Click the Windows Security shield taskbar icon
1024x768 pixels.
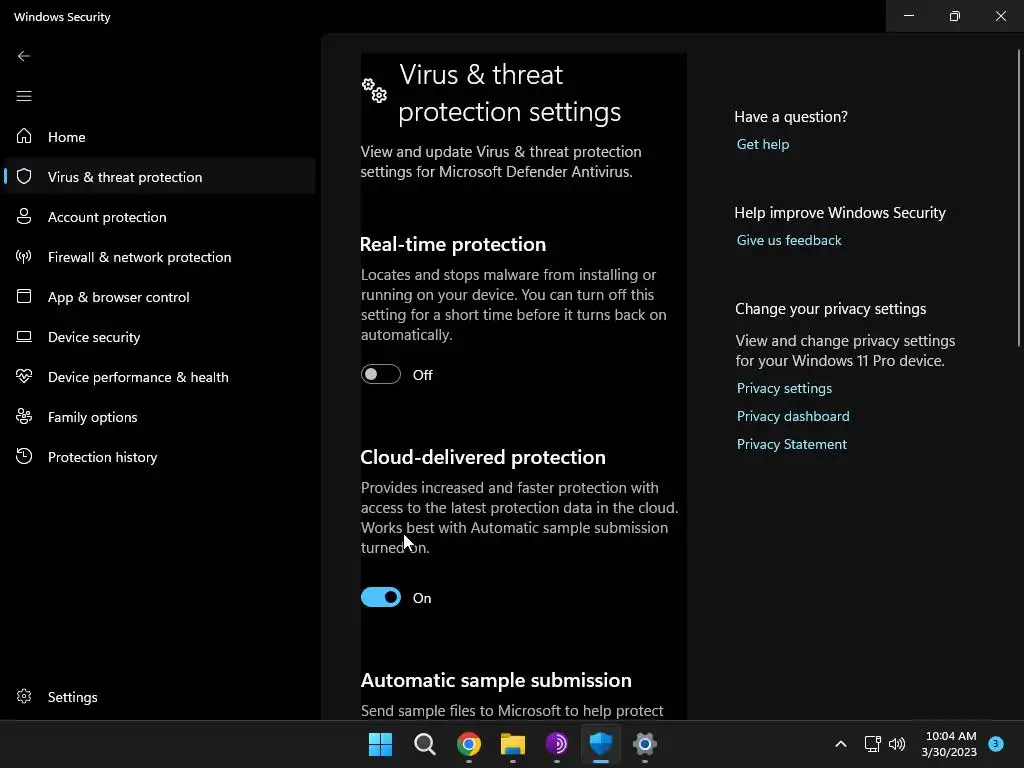pos(600,743)
